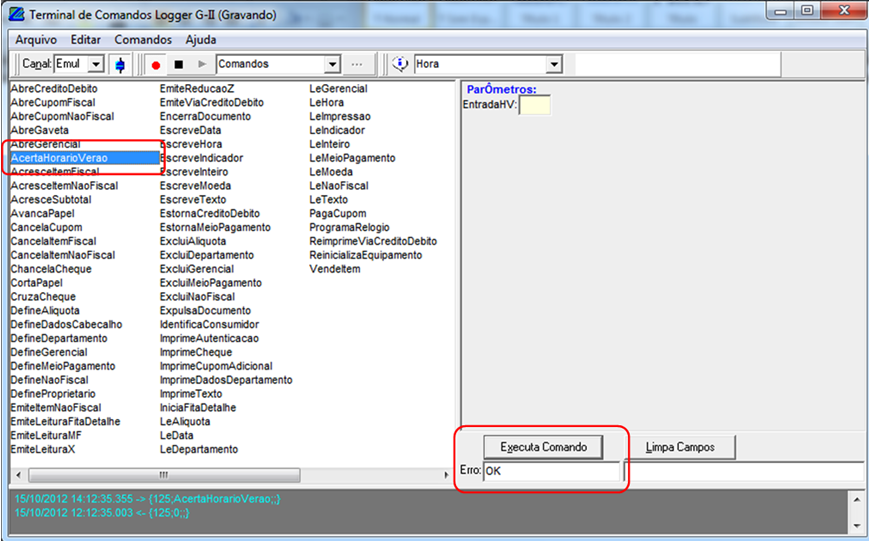
Task: Choose ImprimeCheque from the command list
Action: click(196, 352)
